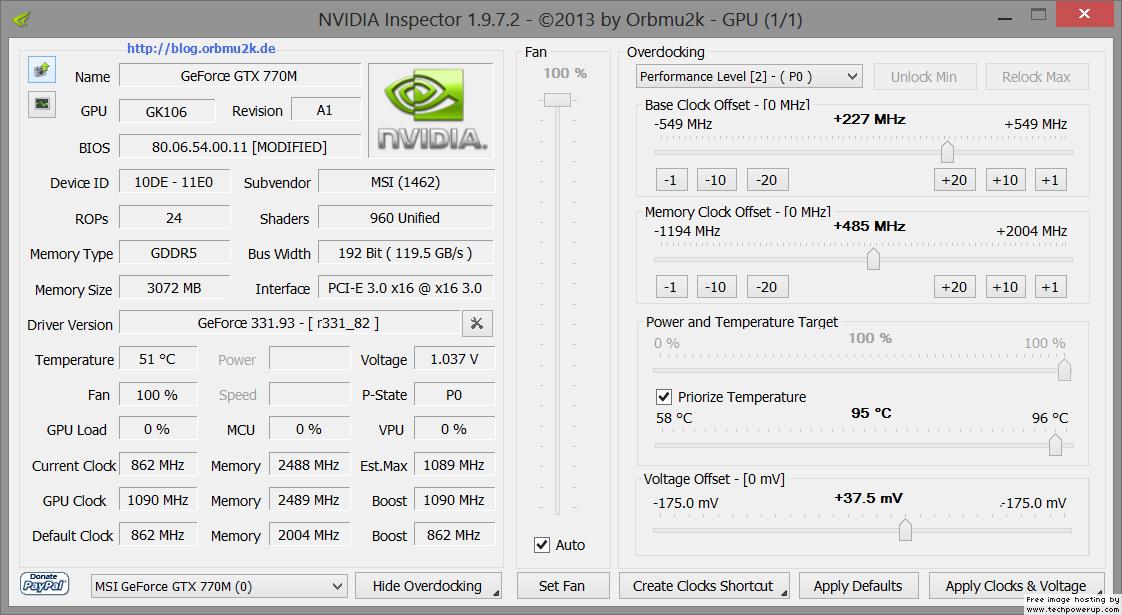
Task: Toggle the Priorize Temperature checkbox
Action: click(x=664, y=397)
